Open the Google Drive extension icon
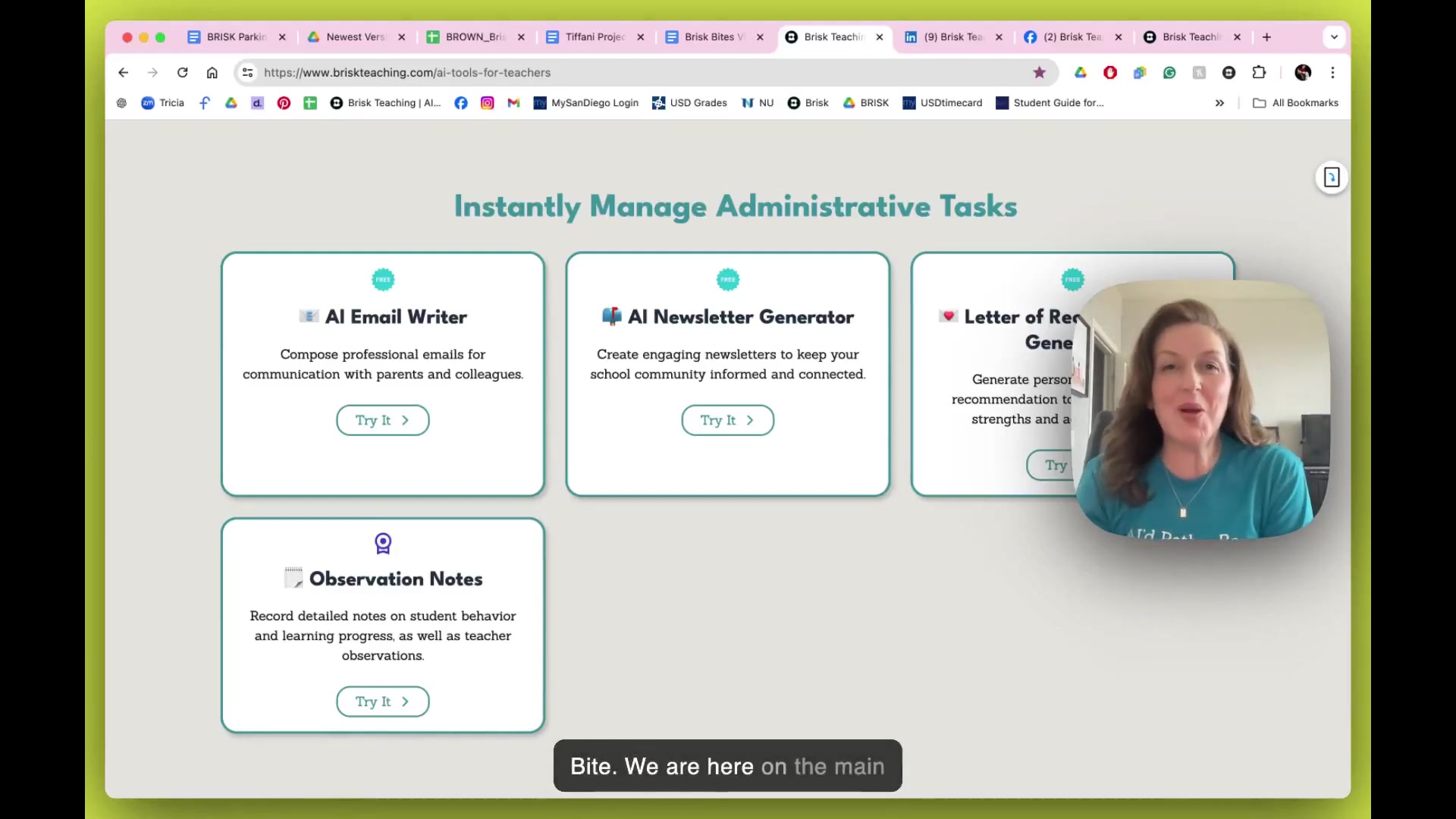The height and width of the screenshot is (819, 1456). (x=1081, y=72)
